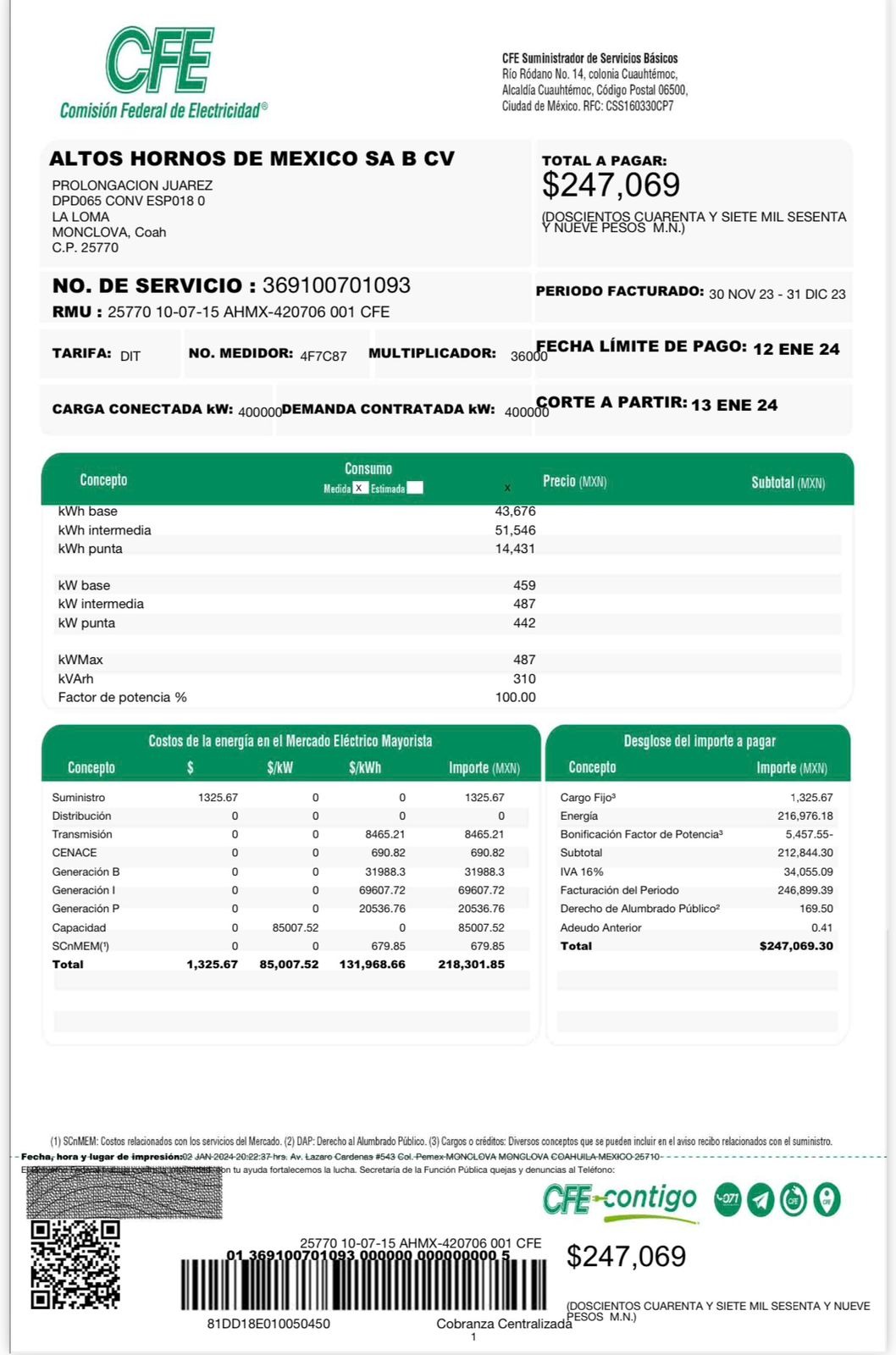Viewport: 896px width, 1355px height.
Task: Click the Fecha límite de pago date
Action: 795,349
